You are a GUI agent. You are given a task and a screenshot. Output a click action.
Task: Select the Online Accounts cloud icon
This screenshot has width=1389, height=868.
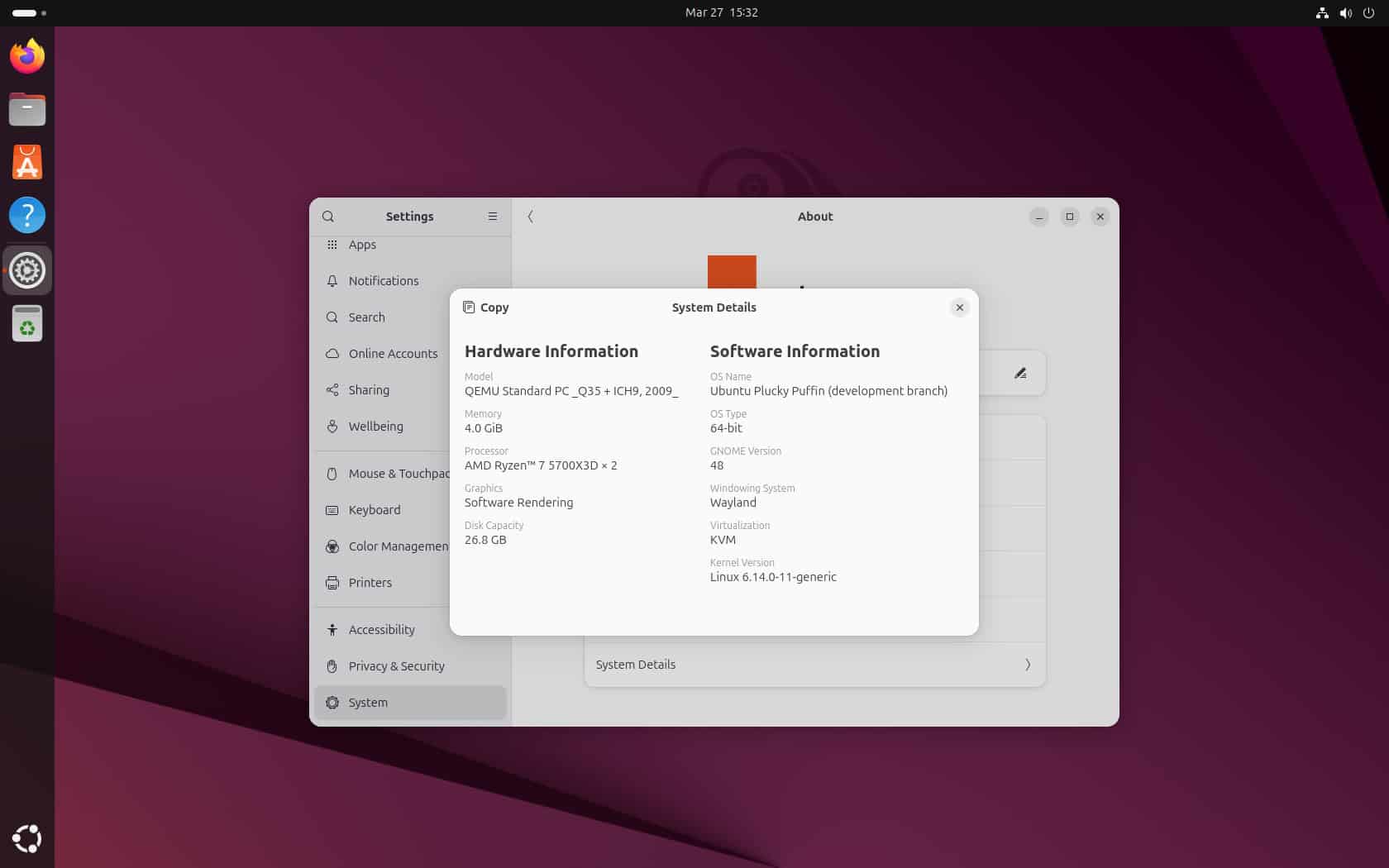click(x=332, y=353)
